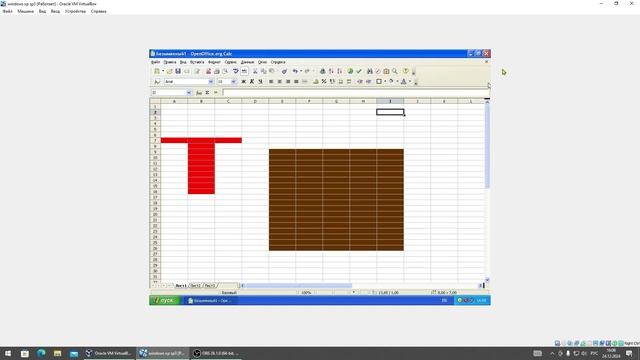The image size is (640, 360).
Task: Toggle Align Right
Action: tap(288, 82)
